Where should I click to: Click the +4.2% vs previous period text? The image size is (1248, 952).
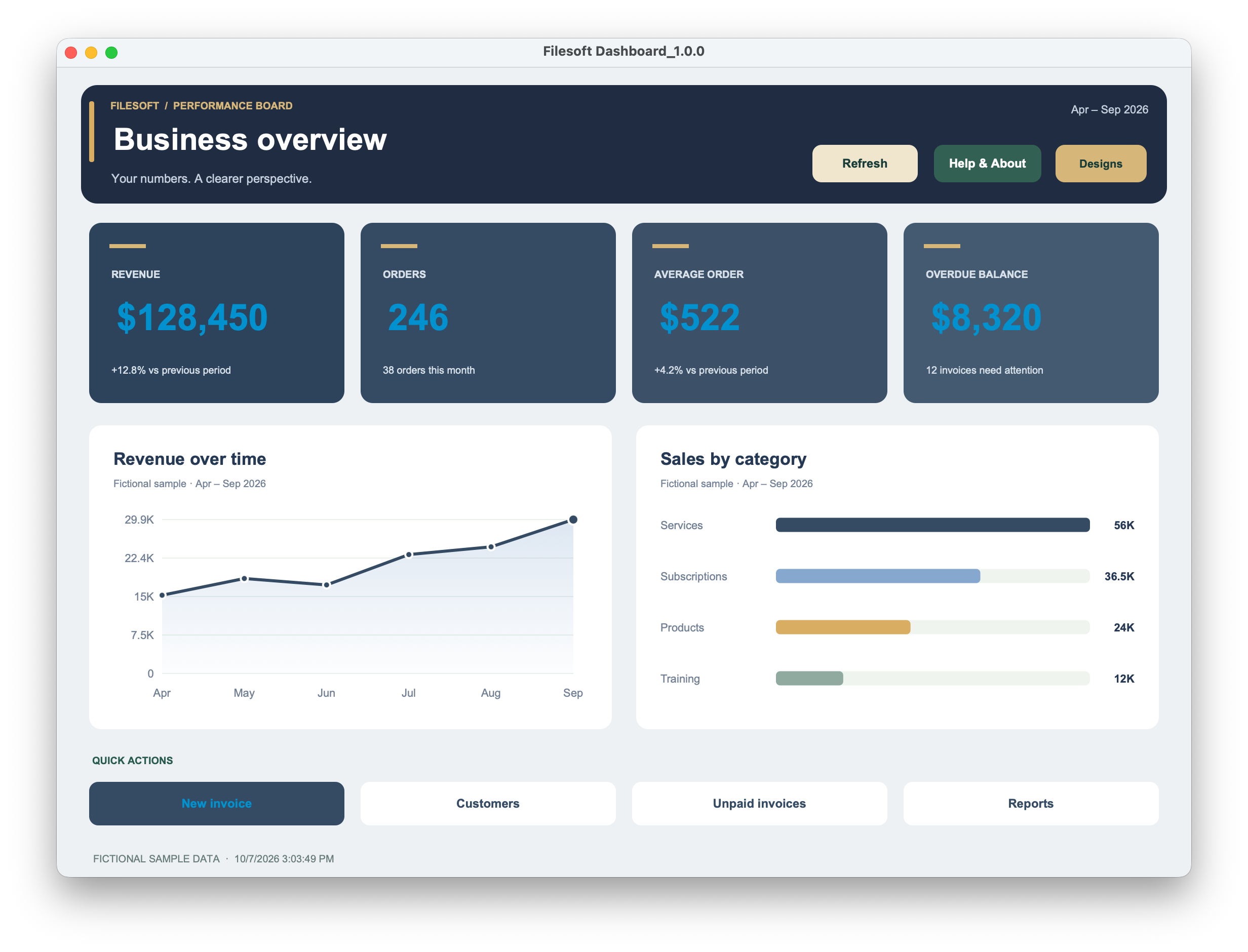[x=711, y=370]
